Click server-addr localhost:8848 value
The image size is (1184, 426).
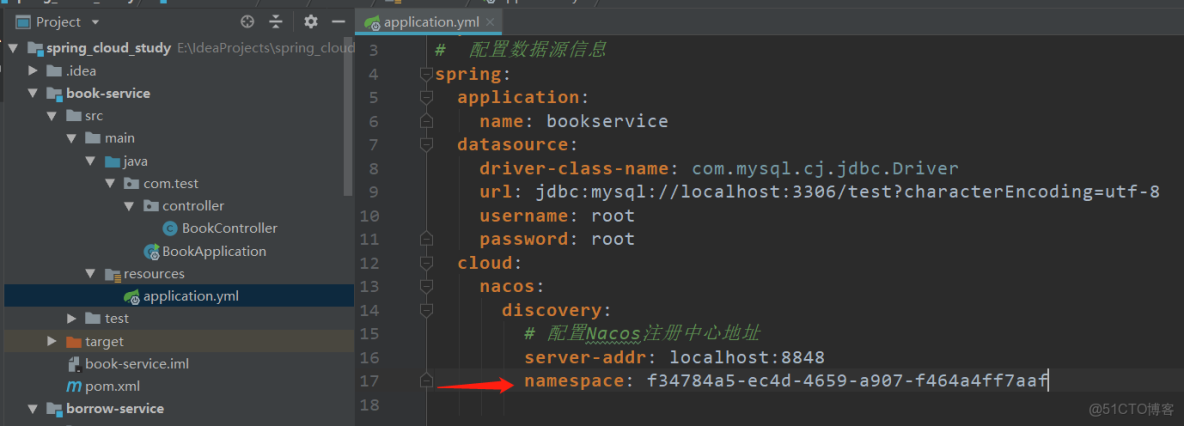coord(748,357)
